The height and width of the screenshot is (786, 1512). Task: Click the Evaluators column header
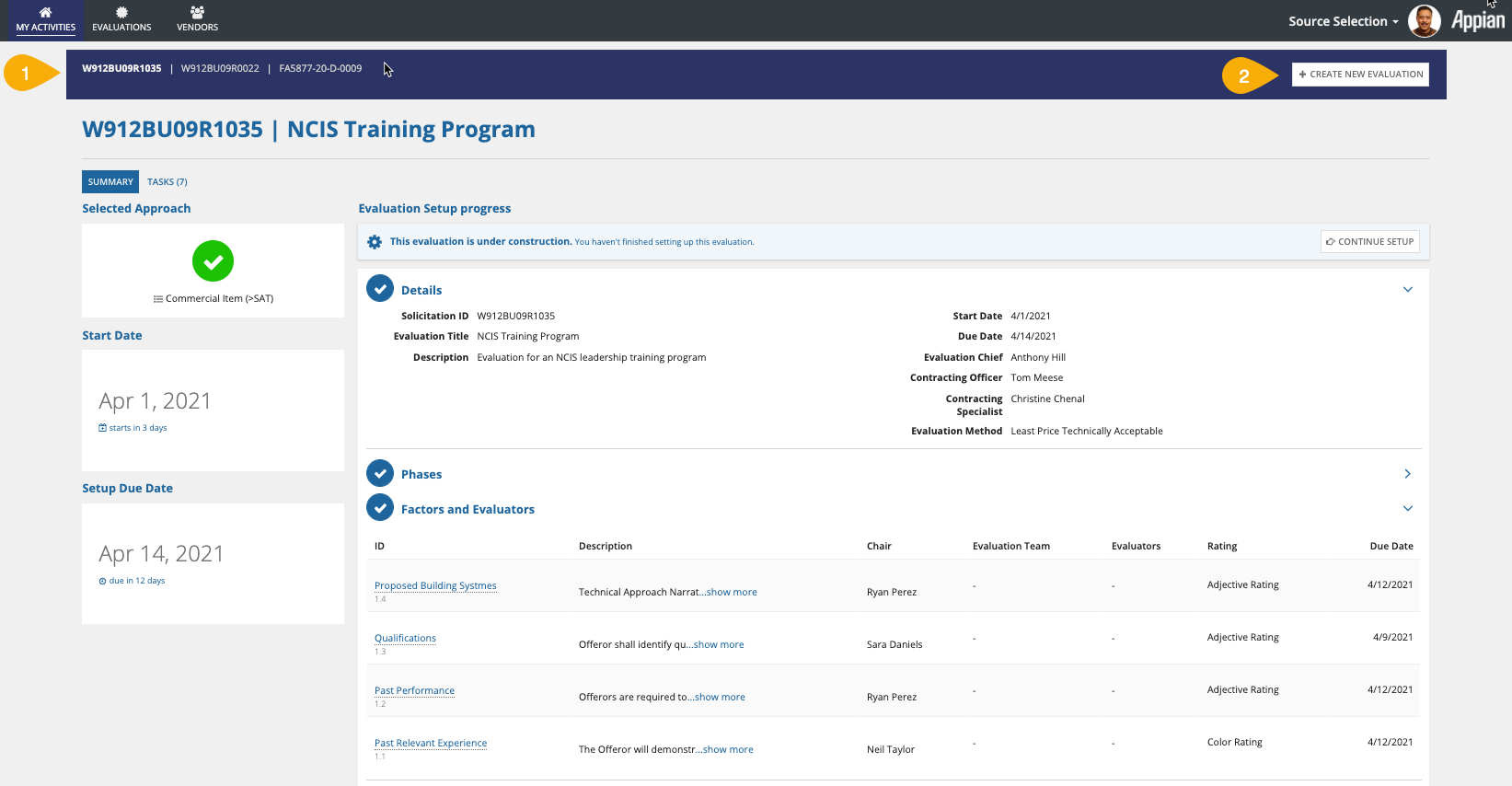(x=1136, y=546)
